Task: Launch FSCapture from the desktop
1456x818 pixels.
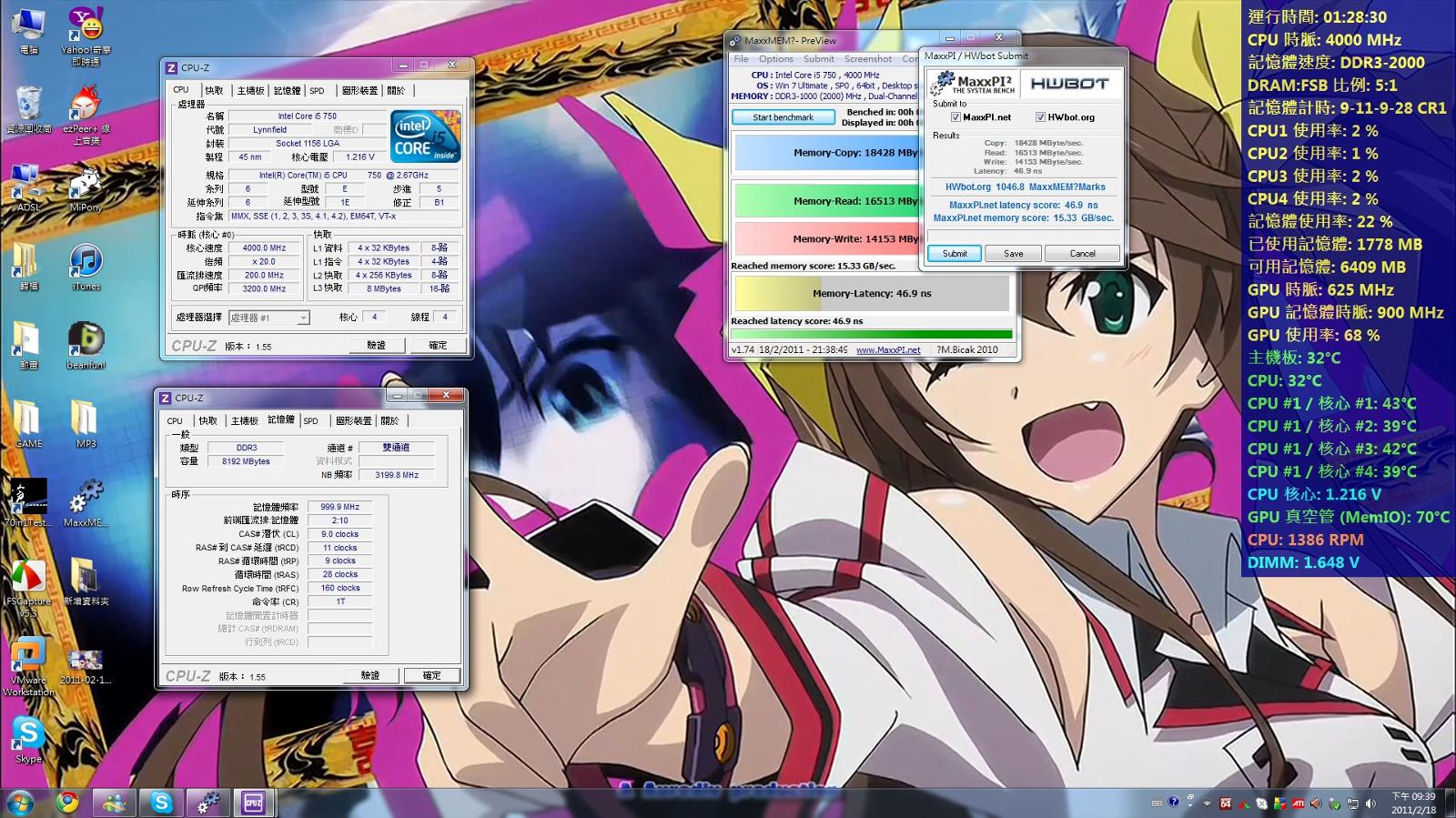Action: point(28,589)
